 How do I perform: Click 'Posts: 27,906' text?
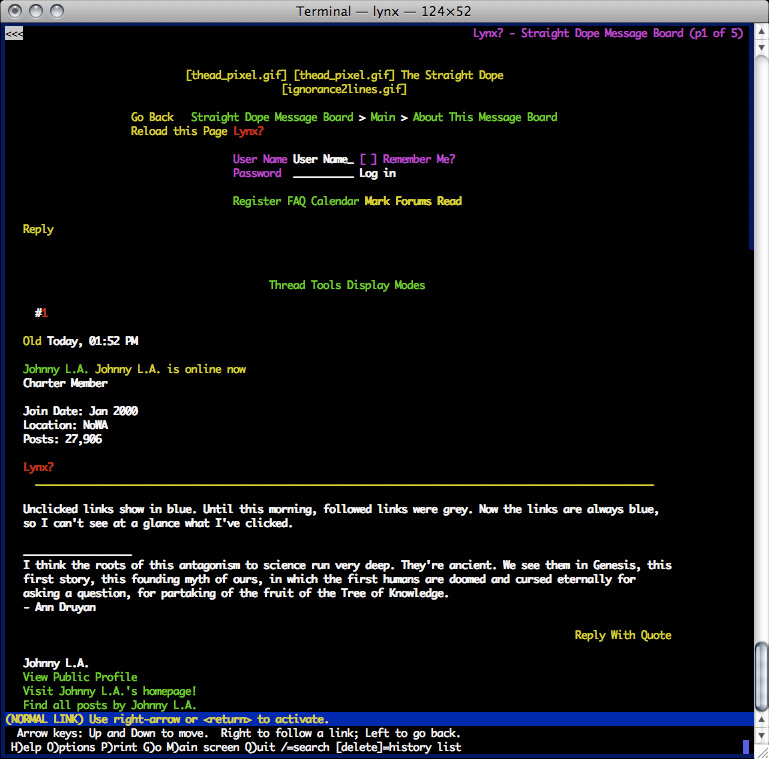(62, 439)
